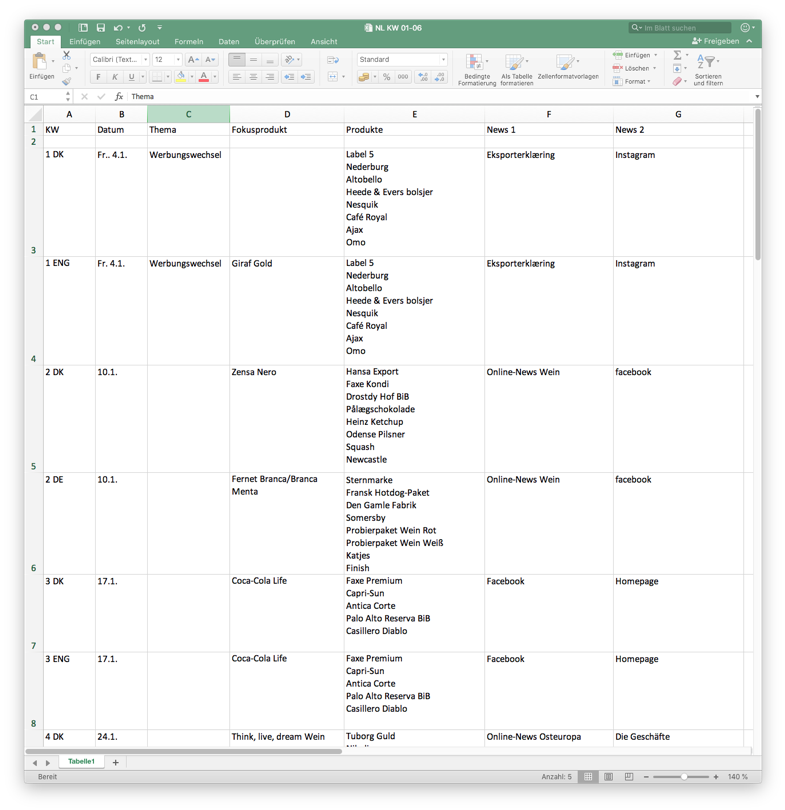The image size is (785, 810).
Task: Switch to the Seitenlayout tab
Action: click(x=137, y=42)
